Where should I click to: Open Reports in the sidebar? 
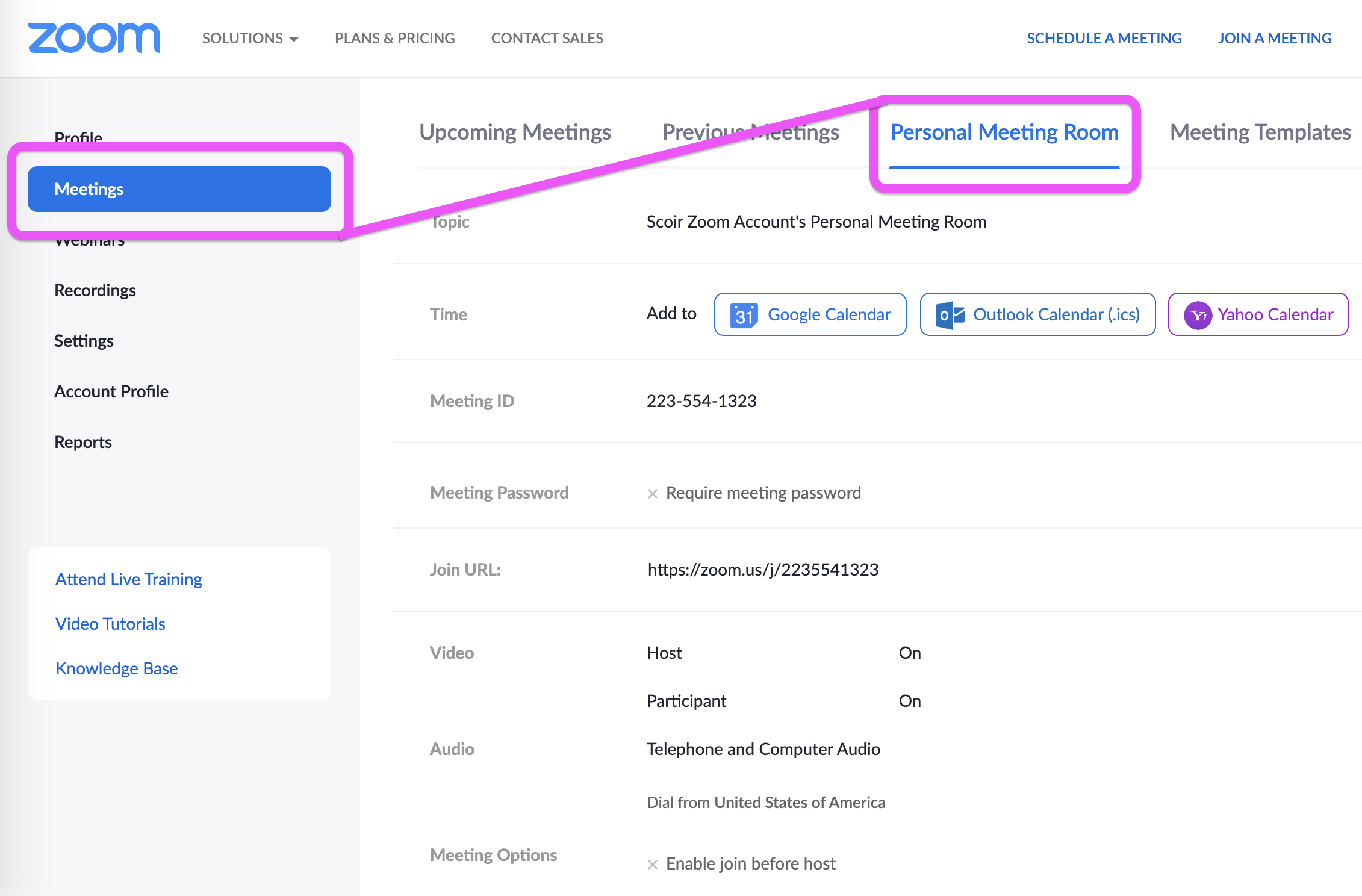click(83, 442)
